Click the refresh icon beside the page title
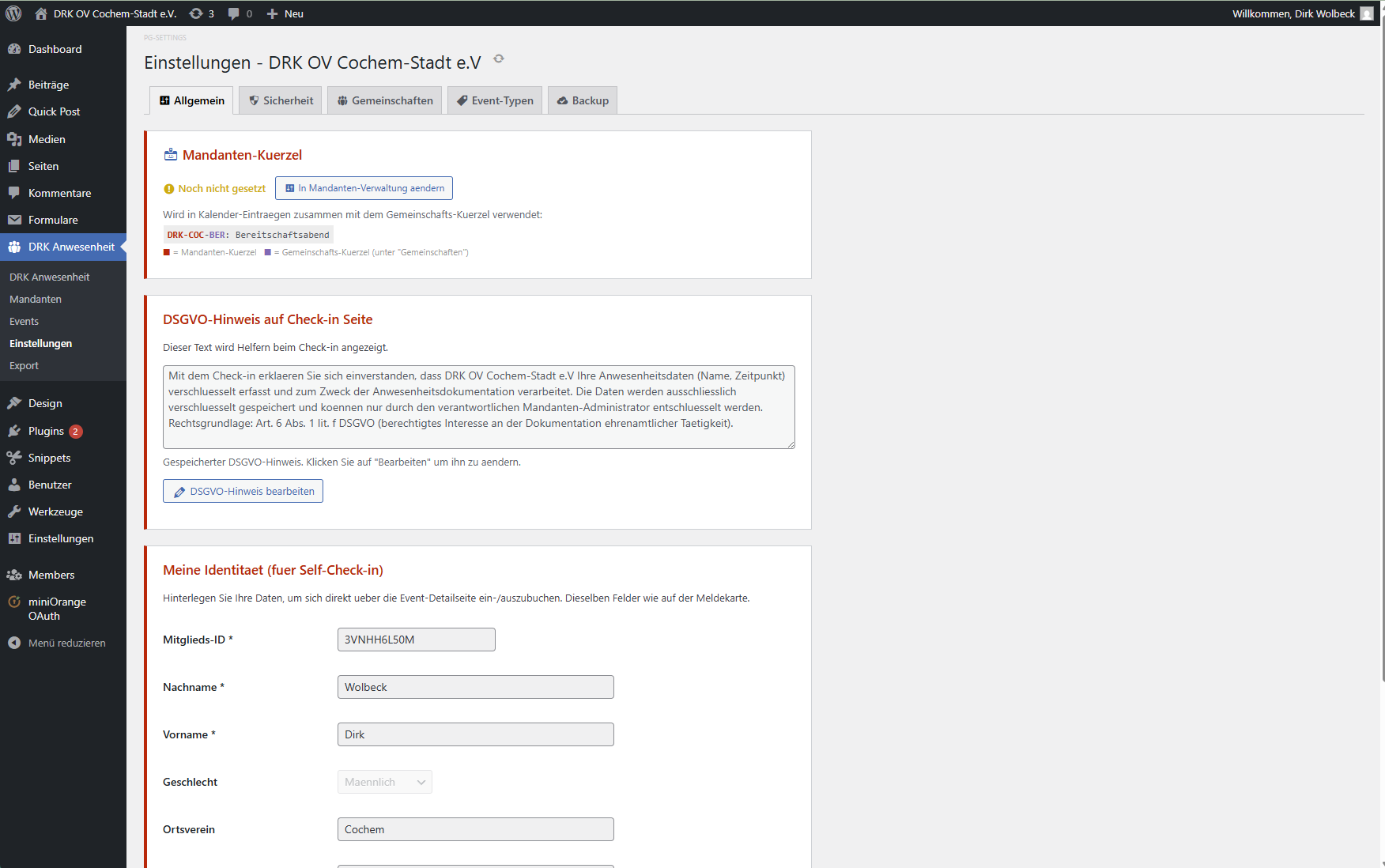The width and height of the screenshot is (1385, 868). coord(499,58)
